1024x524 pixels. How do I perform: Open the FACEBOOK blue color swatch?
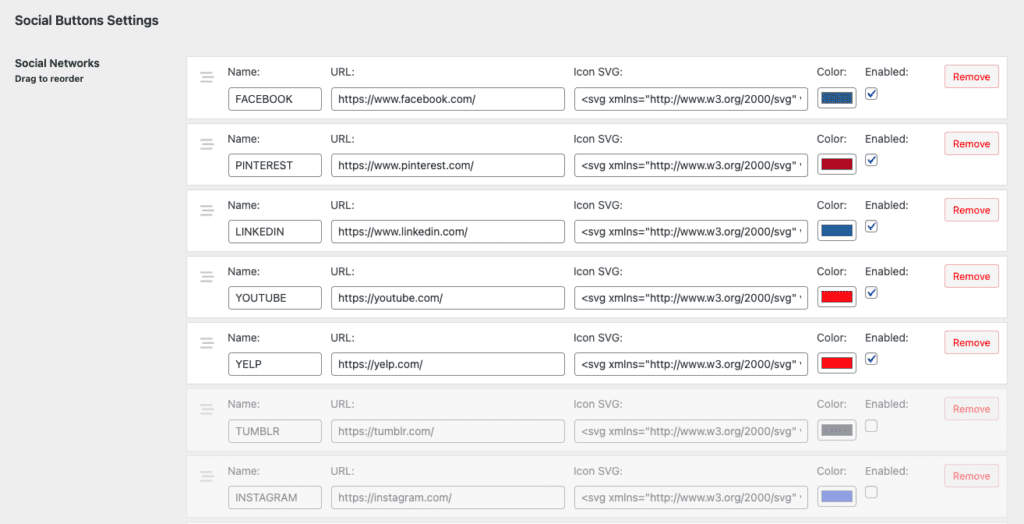click(836, 98)
